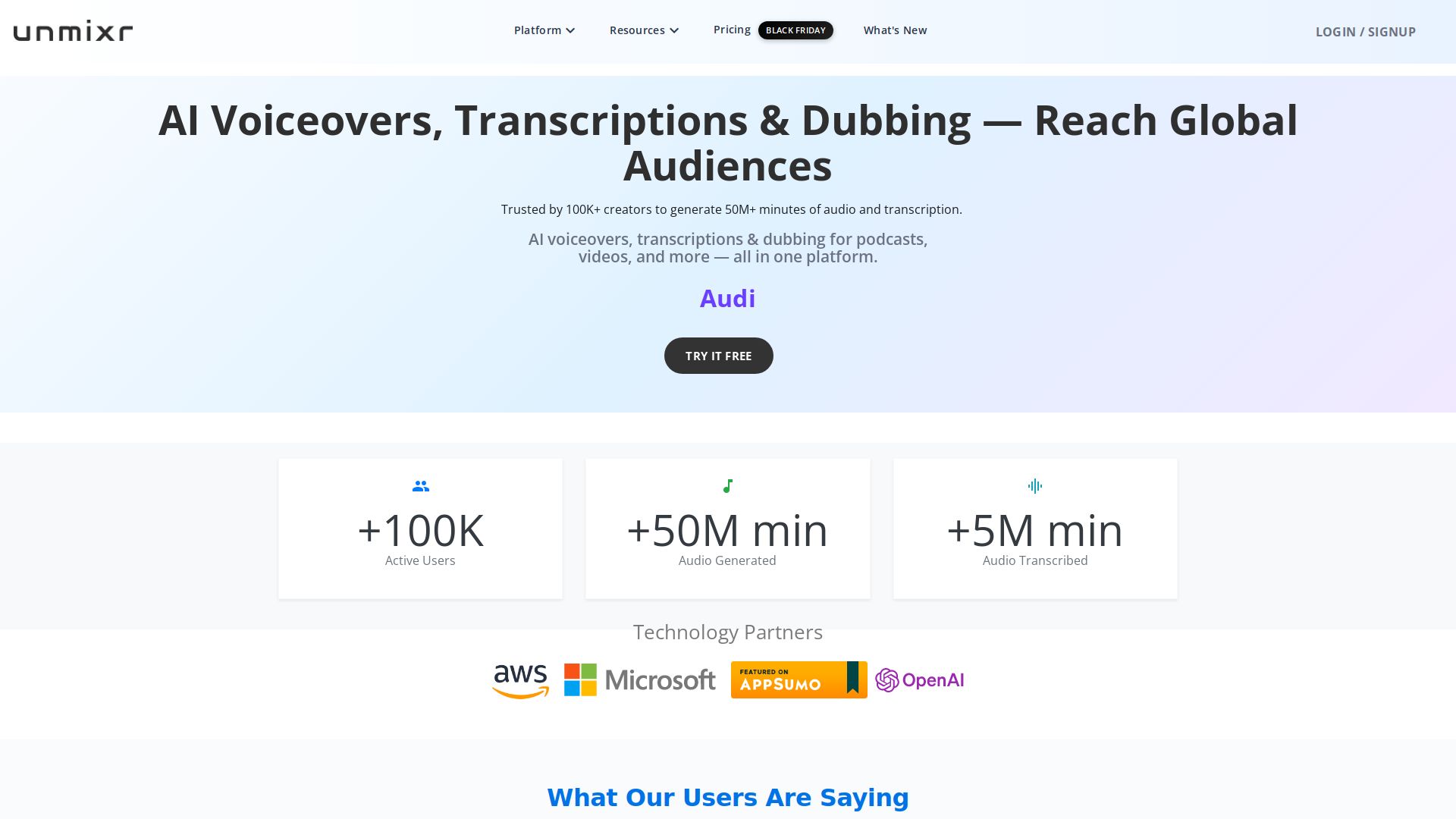
Task: Click the BLACK FRIDAY badge
Action: coord(795,30)
